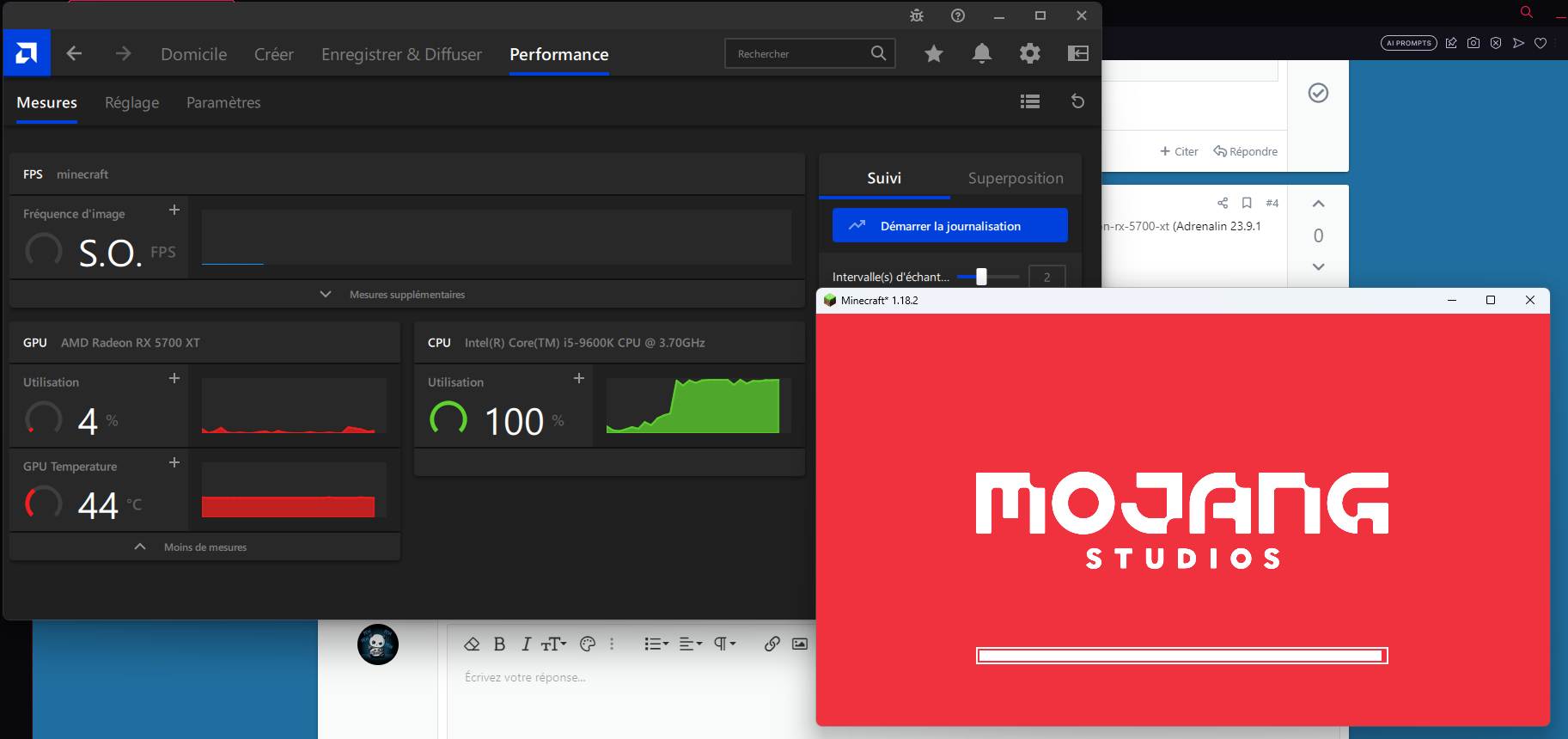Apply bold in reply editor
1568x739 pixels.
click(x=499, y=644)
